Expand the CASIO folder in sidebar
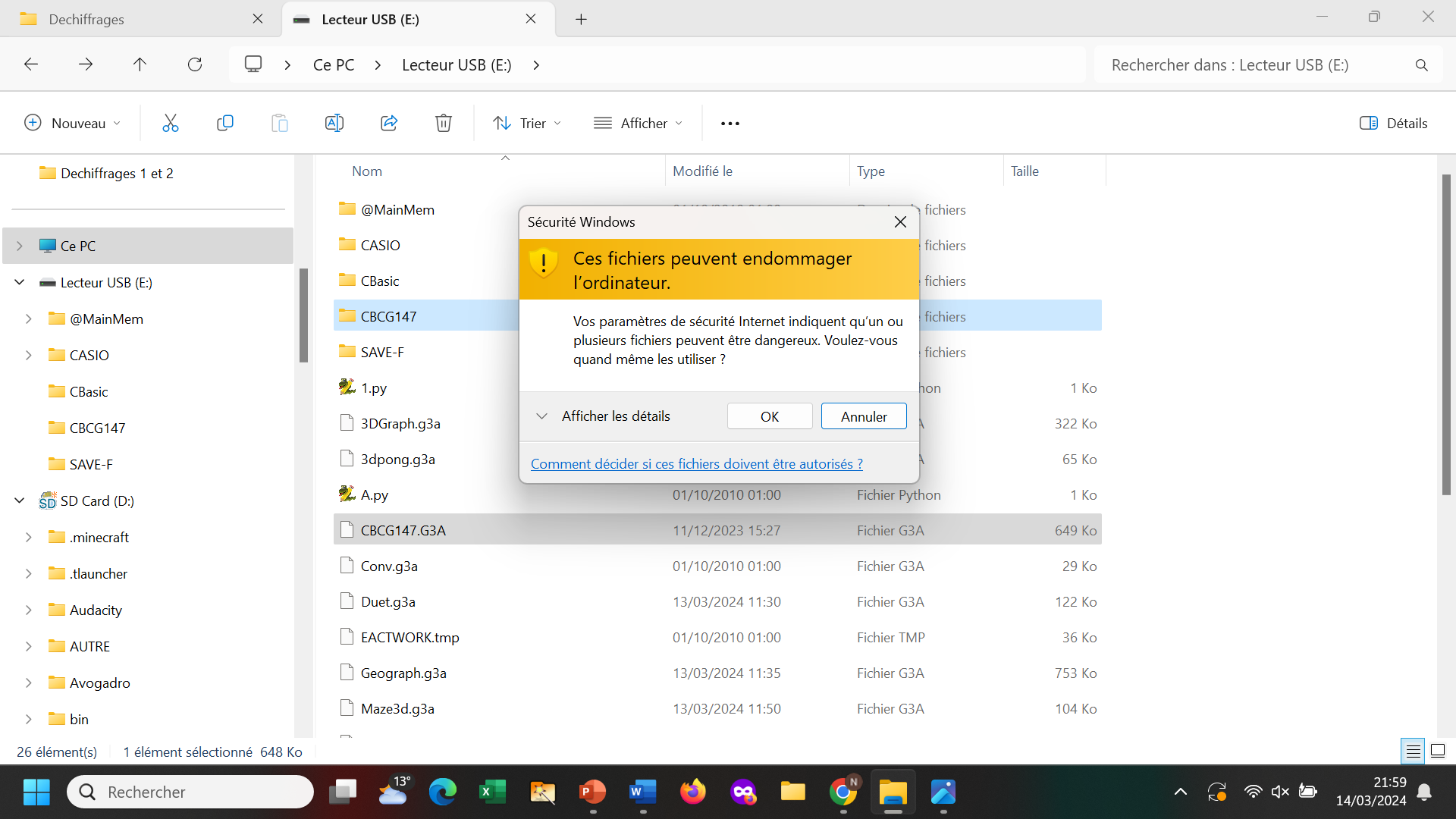Screen dimensions: 1456x819 click(29, 355)
